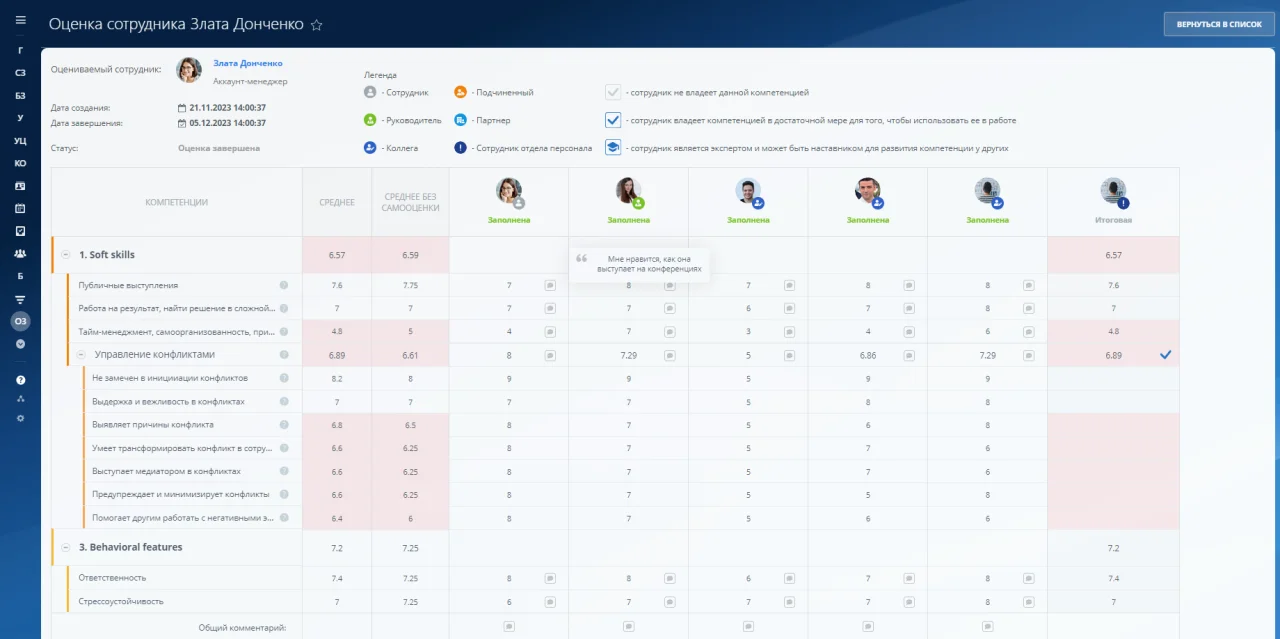Collapse the 3. Behavioral features group
This screenshot has height=639, width=1280.
pos(65,547)
